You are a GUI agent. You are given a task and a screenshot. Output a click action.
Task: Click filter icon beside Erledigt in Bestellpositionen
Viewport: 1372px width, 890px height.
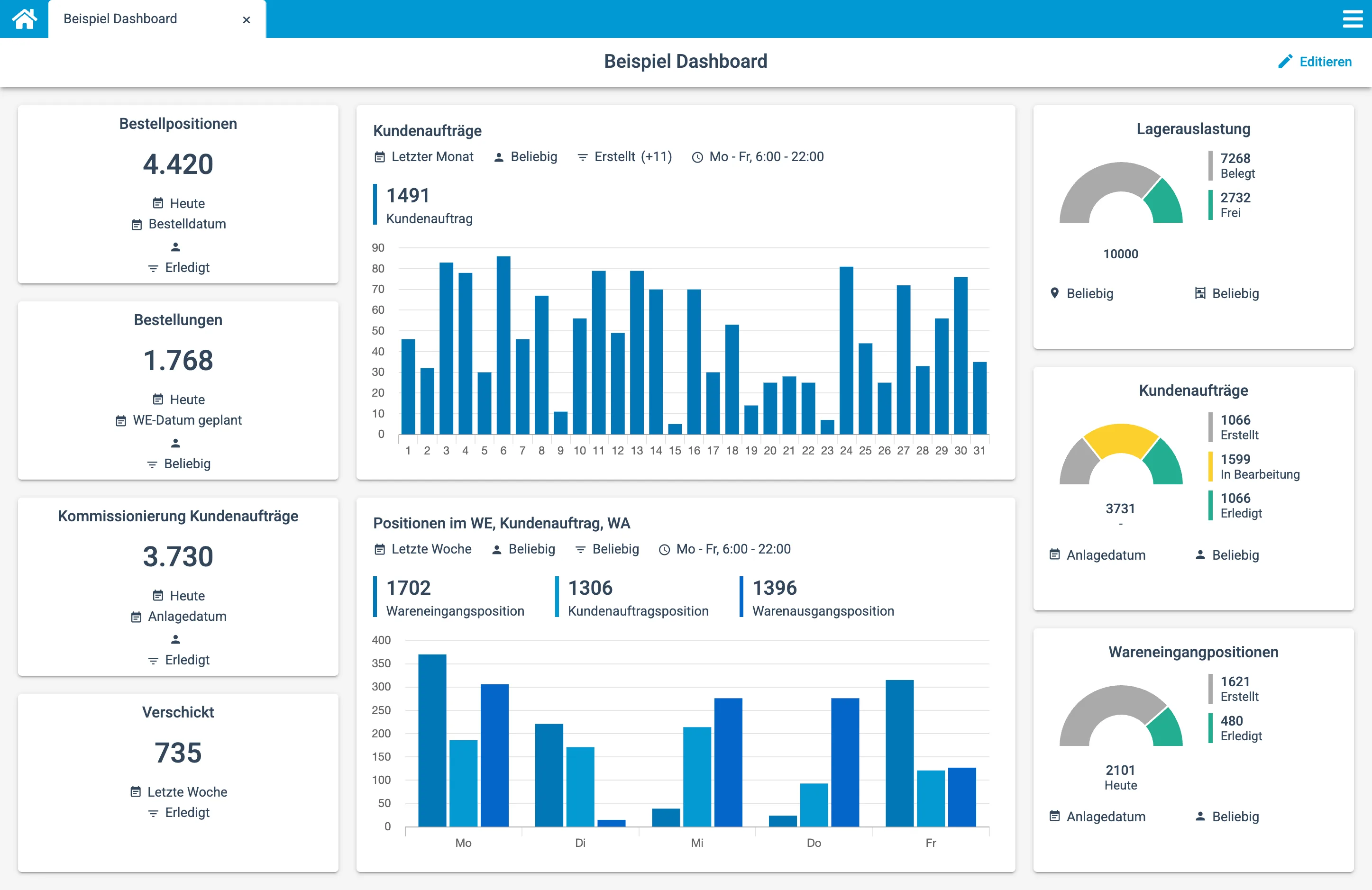[x=153, y=268]
